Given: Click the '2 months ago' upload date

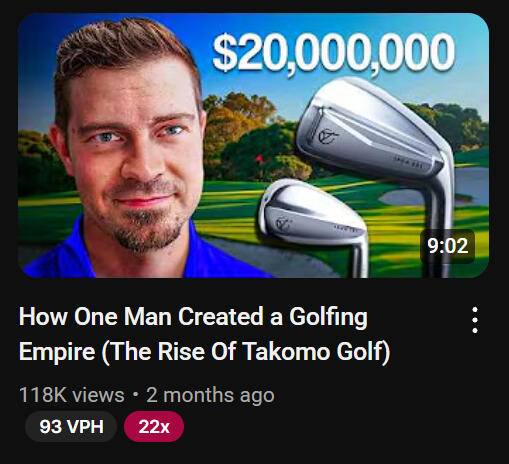Looking at the screenshot, I should [x=210, y=396].
